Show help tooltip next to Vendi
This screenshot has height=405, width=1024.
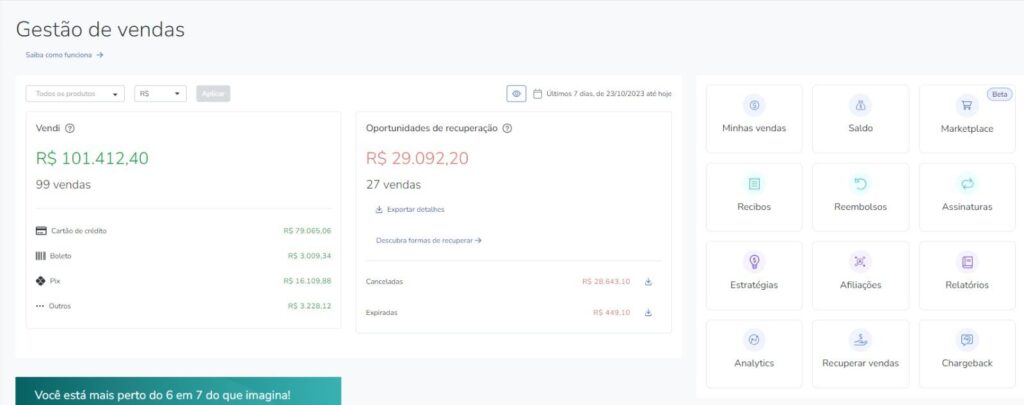[x=70, y=128]
